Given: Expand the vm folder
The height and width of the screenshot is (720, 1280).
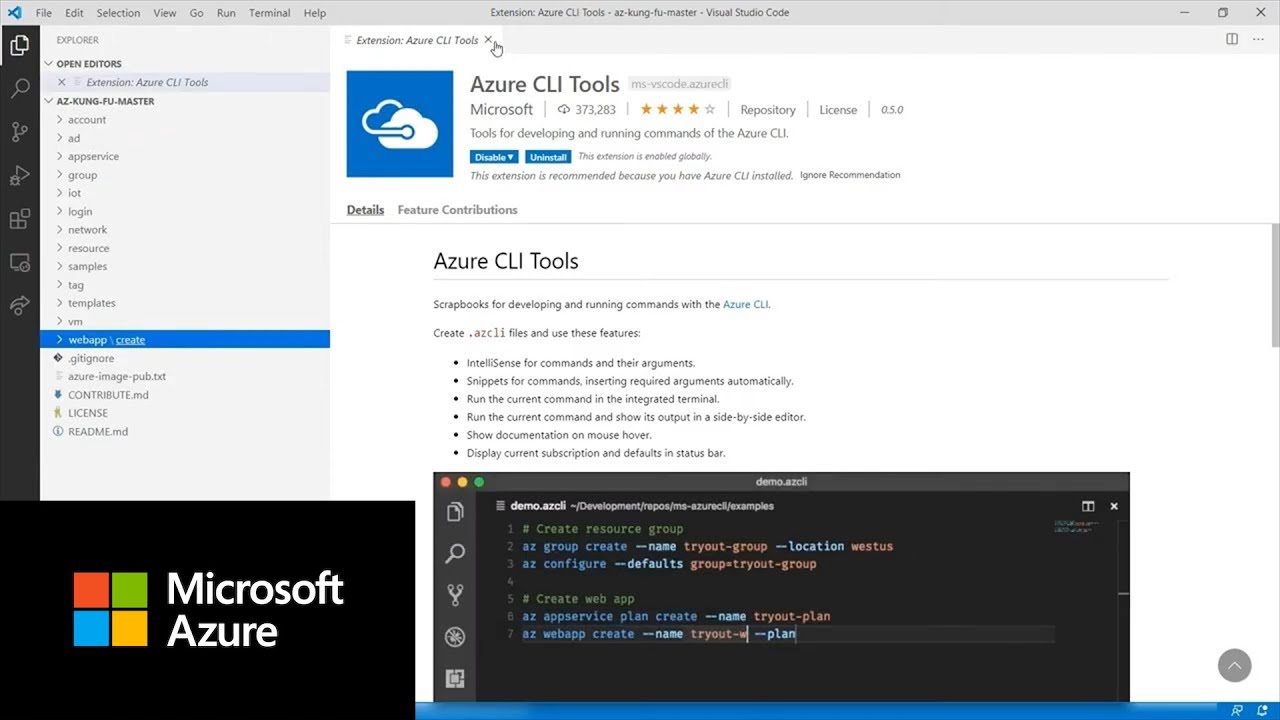Looking at the screenshot, I should 185,321.
